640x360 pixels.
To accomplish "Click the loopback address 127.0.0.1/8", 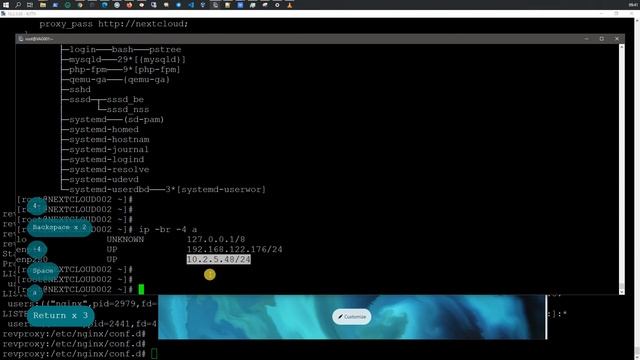I will click(x=216, y=240).
